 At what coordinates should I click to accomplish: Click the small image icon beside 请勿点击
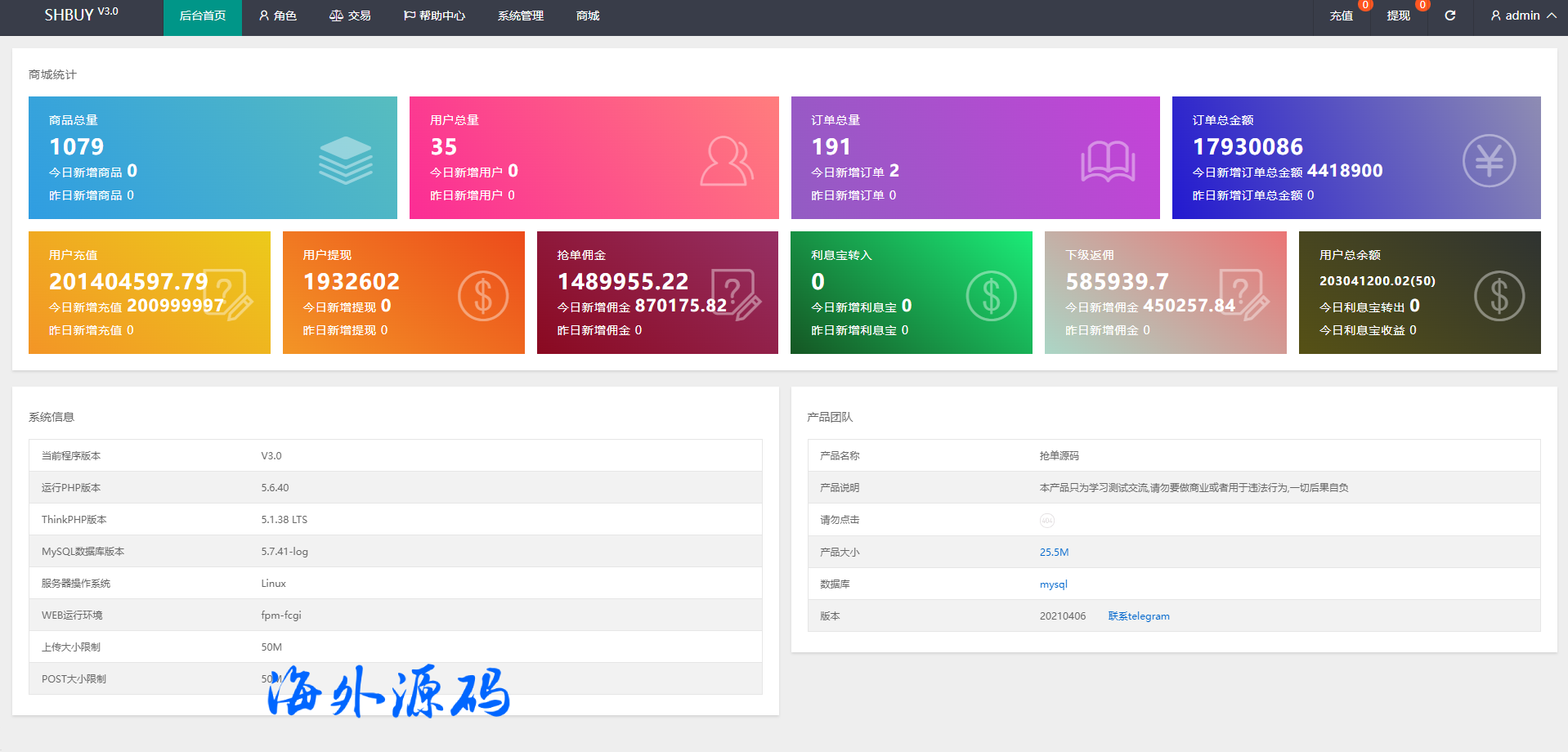tap(1046, 521)
